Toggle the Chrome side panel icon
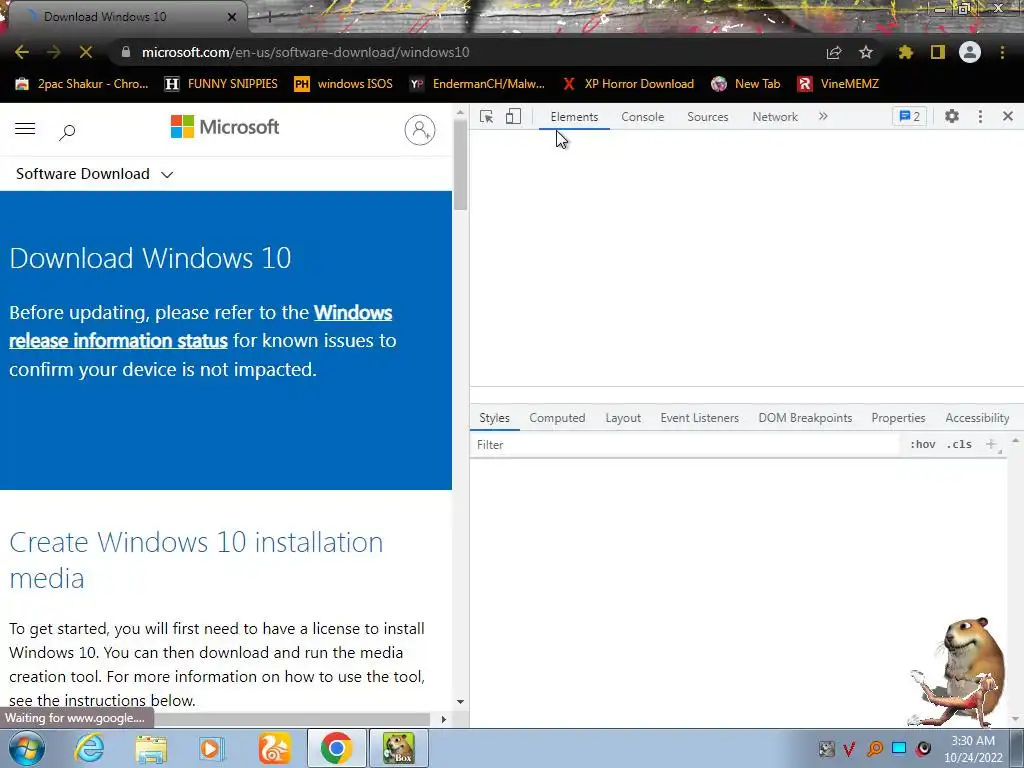1024x768 pixels. [x=938, y=52]
